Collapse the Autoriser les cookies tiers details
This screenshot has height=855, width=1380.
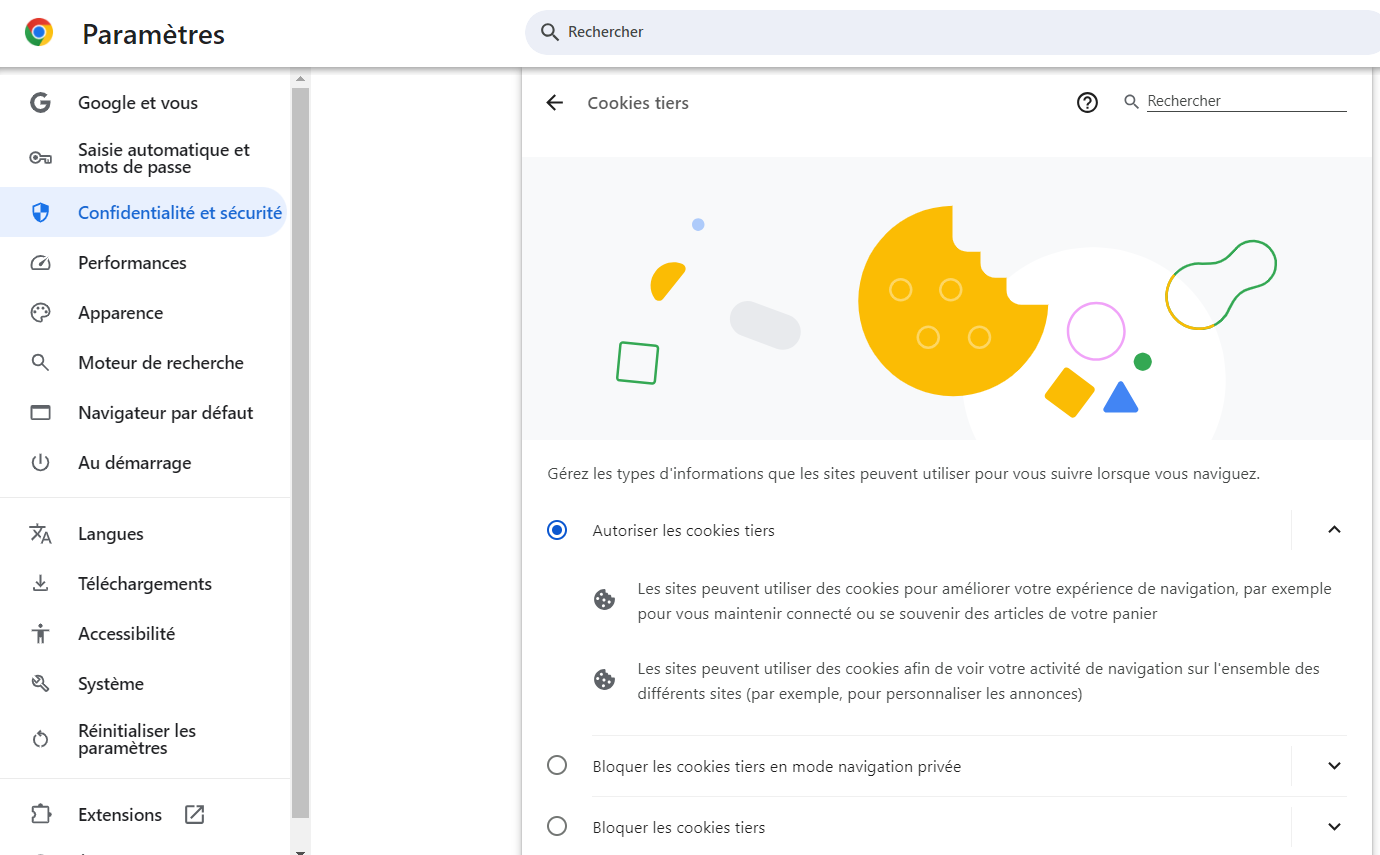click(x=1334, y=530)
